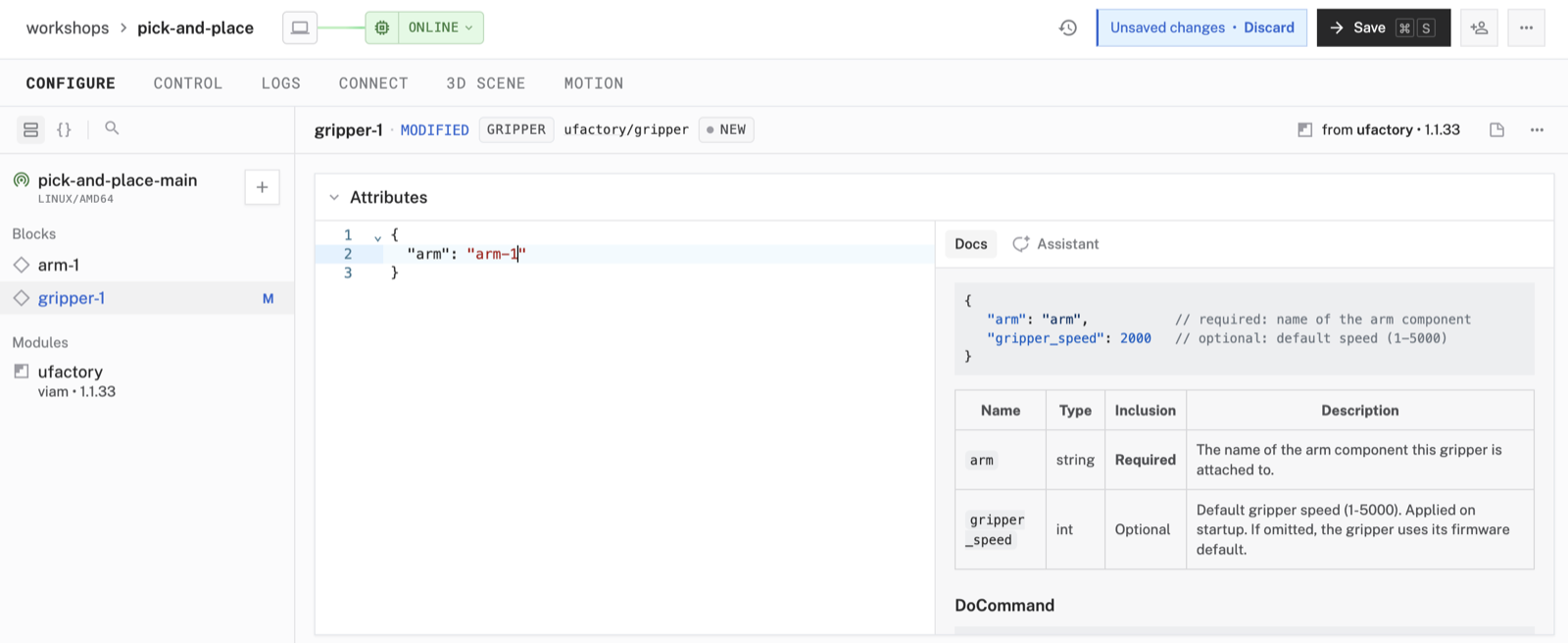The height and width of the screenshot is (643, 1568).
Task: Click the Optional inclusion cell
Action: coord(1146,529)
